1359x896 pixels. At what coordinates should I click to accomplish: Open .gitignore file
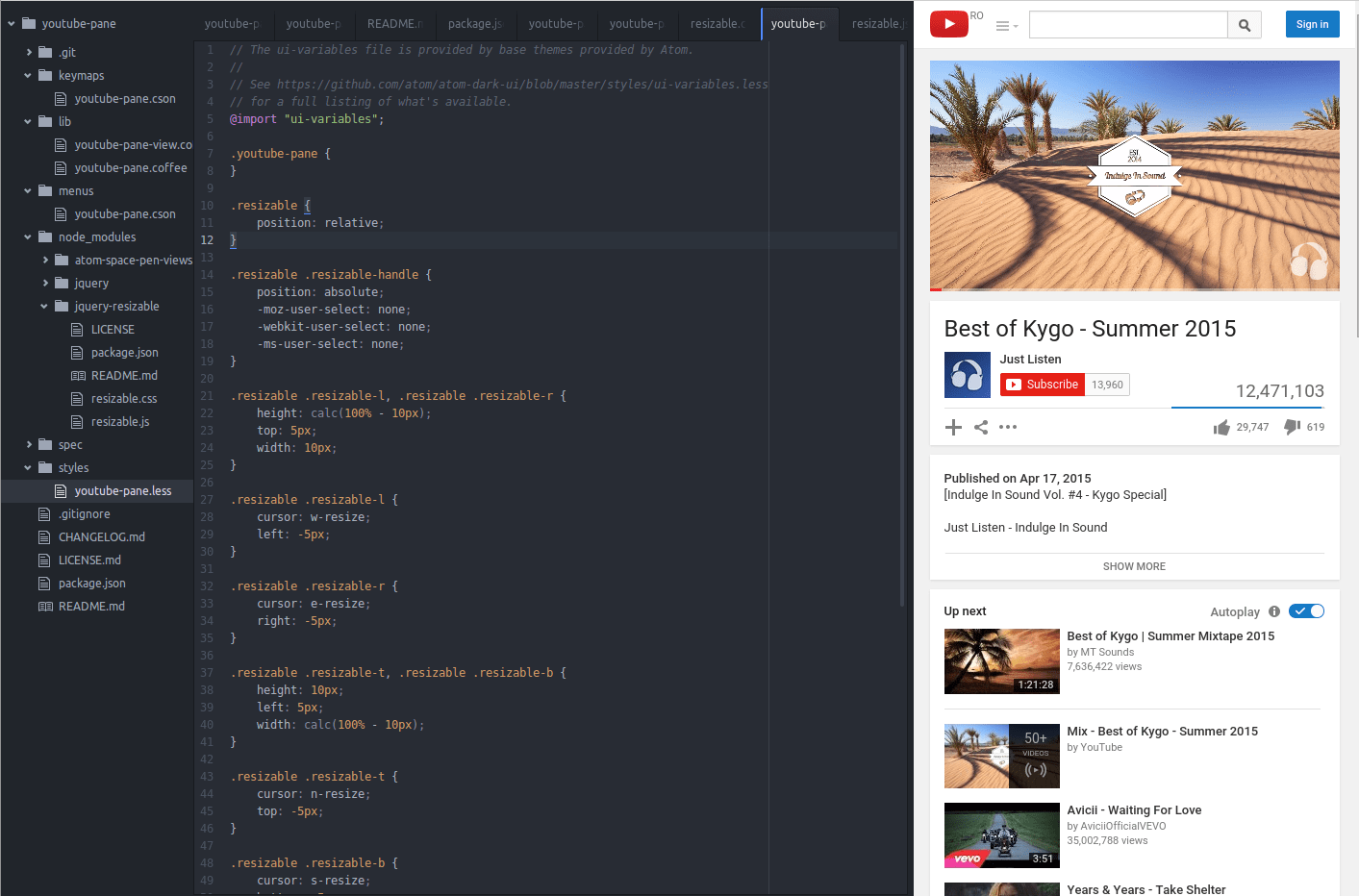click(74, 513)
